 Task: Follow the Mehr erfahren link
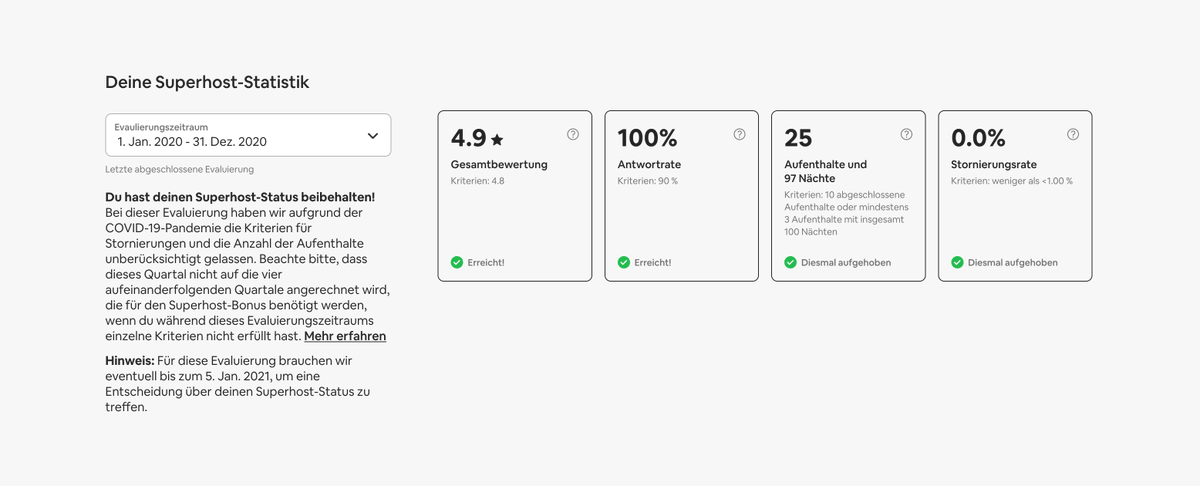pos(345,336)
